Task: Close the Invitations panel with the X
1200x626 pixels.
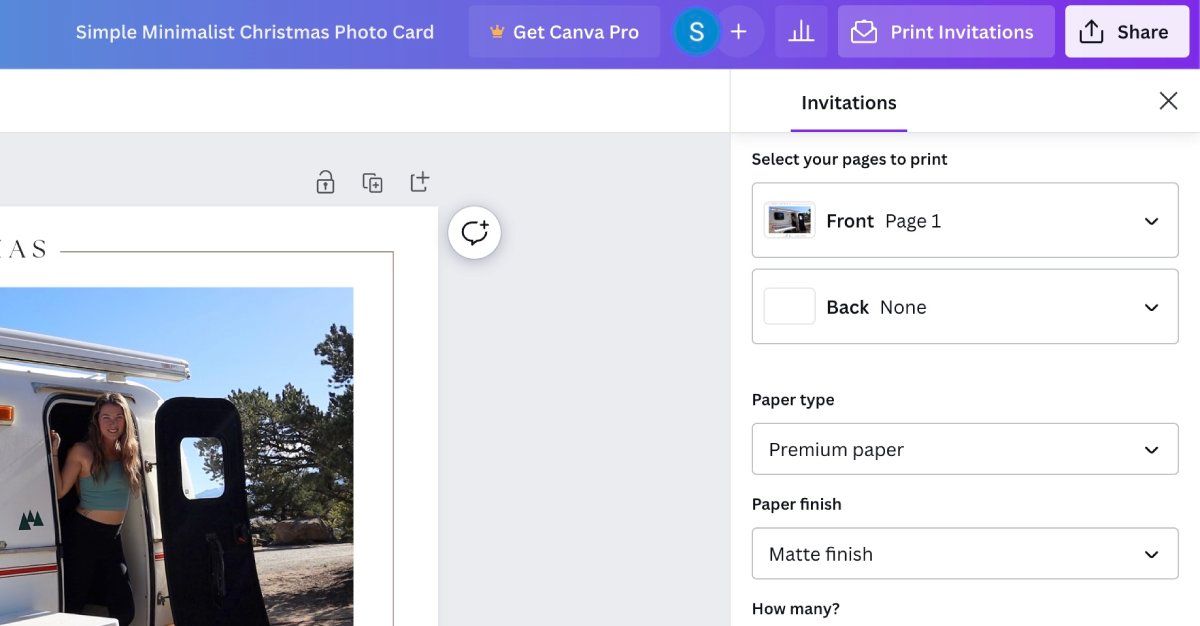Action: coord(1168,101)
